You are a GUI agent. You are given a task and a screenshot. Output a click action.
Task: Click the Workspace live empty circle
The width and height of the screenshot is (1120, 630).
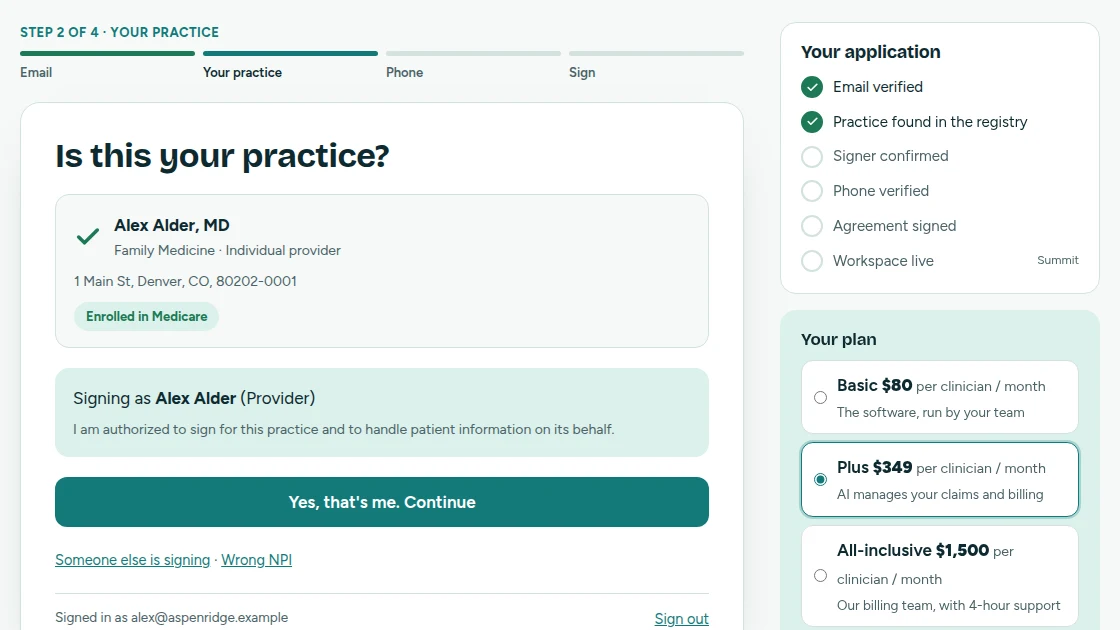811,261
